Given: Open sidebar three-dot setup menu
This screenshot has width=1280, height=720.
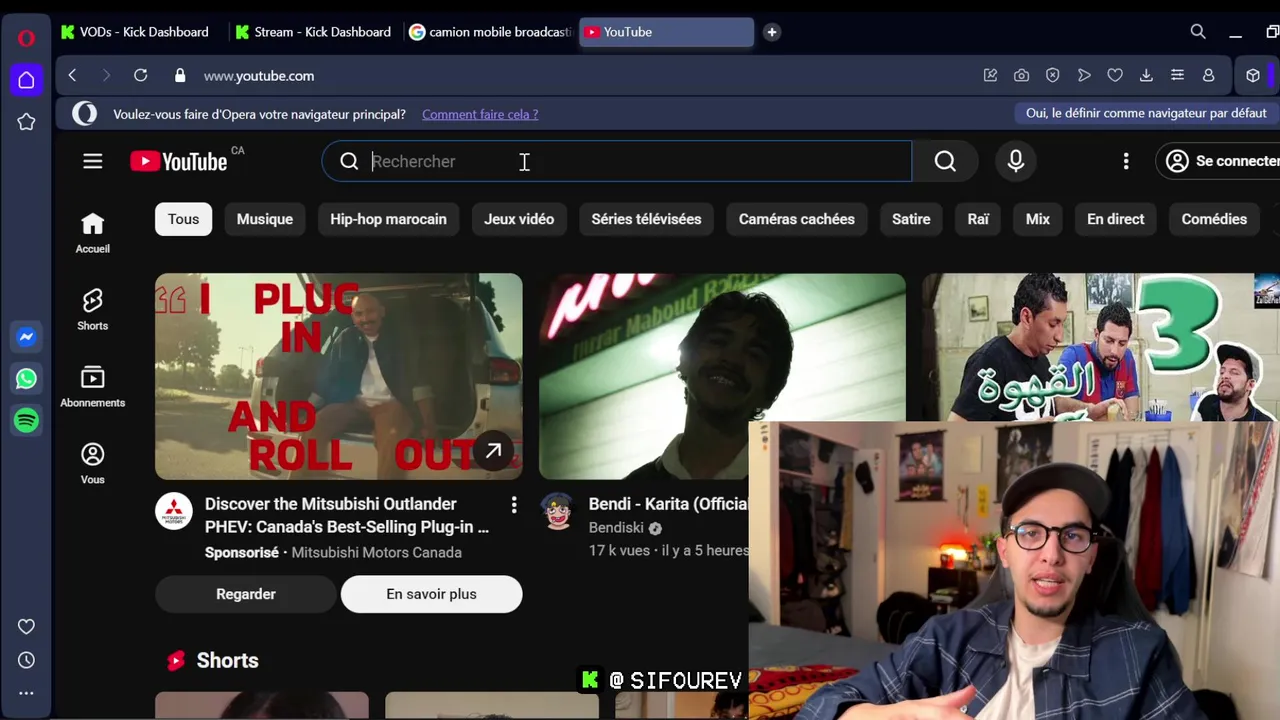Looking at the screenshot, I should [x=26, y=693].
